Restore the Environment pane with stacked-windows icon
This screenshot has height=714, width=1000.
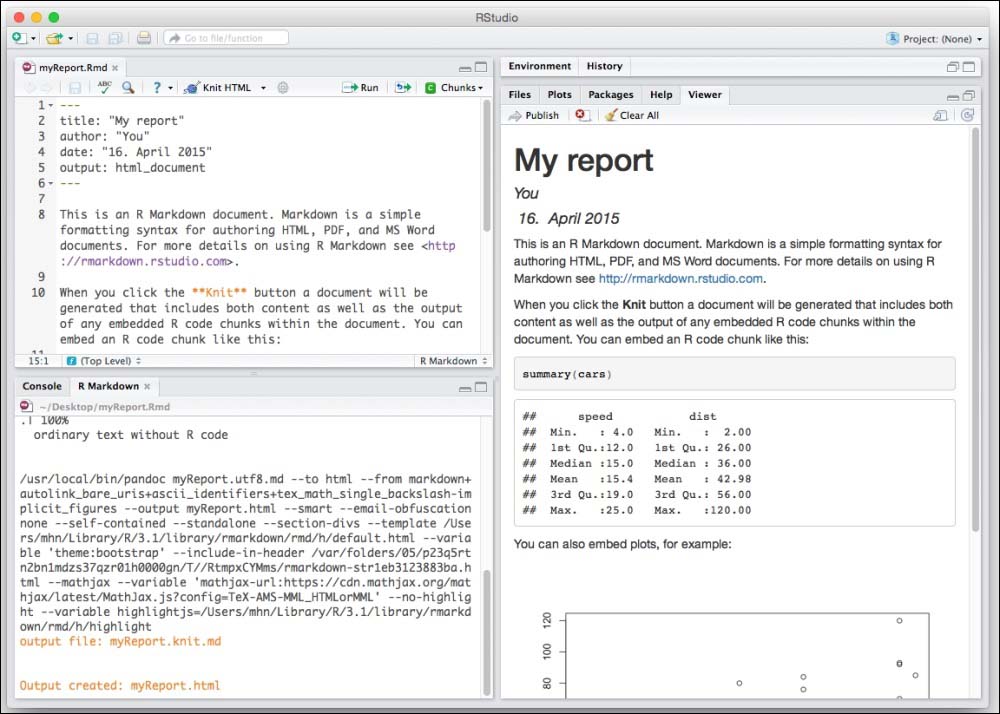pos(953,67)
